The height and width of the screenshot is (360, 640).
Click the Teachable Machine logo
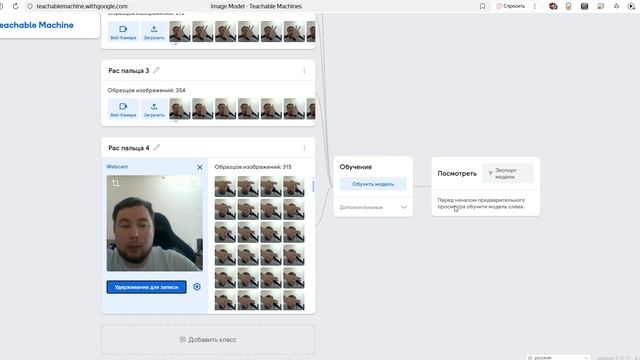tap(37, 25)
